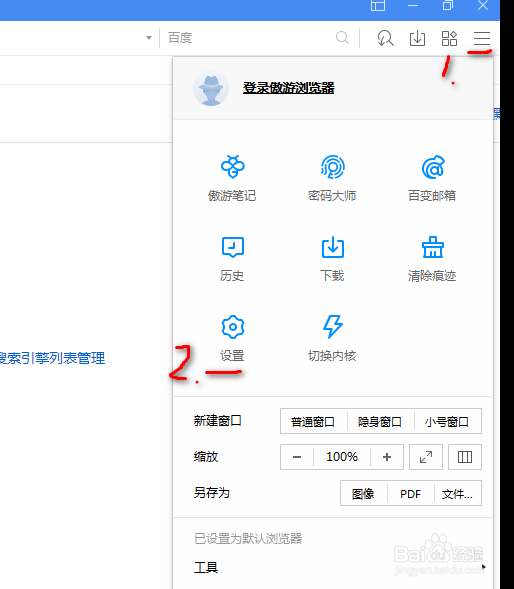The height and width of the screenshot is (589, 514).
Task: Open the hamburger main menu icon
Action: click(482, 38)
